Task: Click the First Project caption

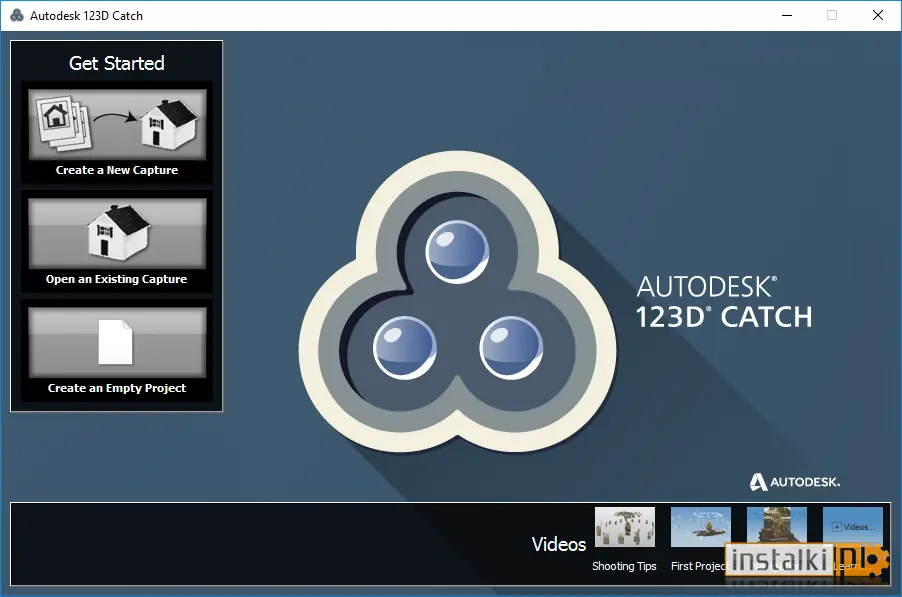Action: click(699, 566)
